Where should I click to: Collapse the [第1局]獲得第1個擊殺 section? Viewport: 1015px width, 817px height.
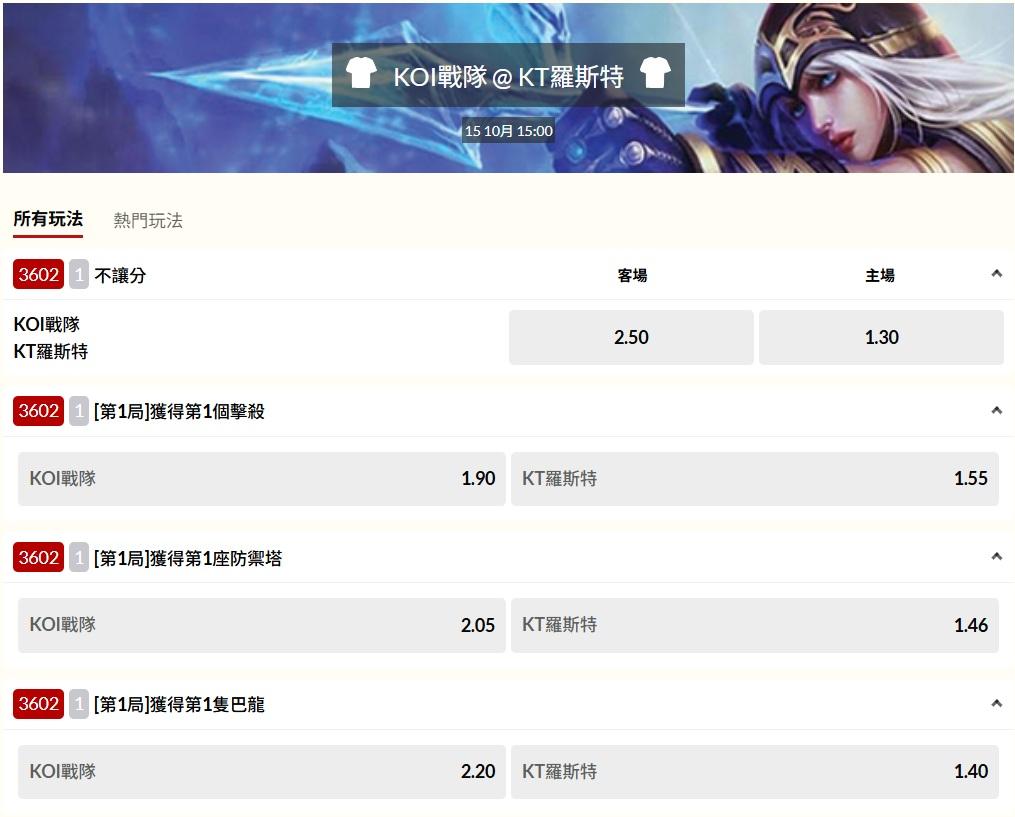(997, 410)
